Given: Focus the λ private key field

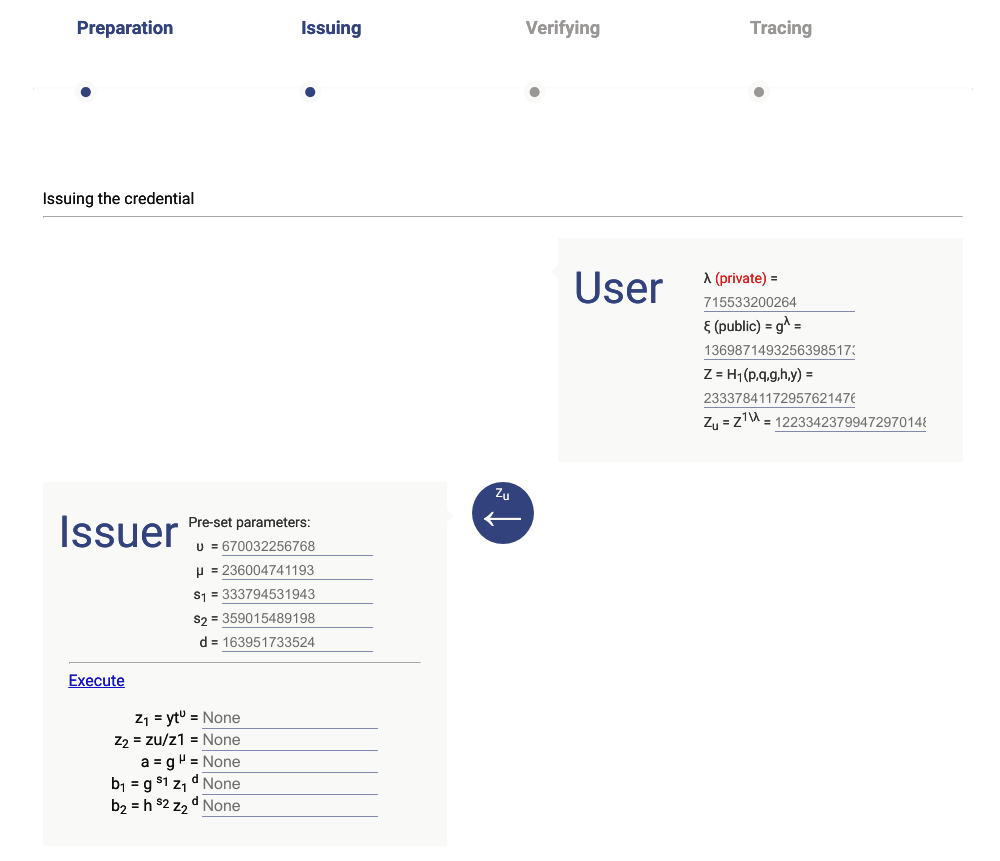Looking at the screenshot, I should point(779,302).
